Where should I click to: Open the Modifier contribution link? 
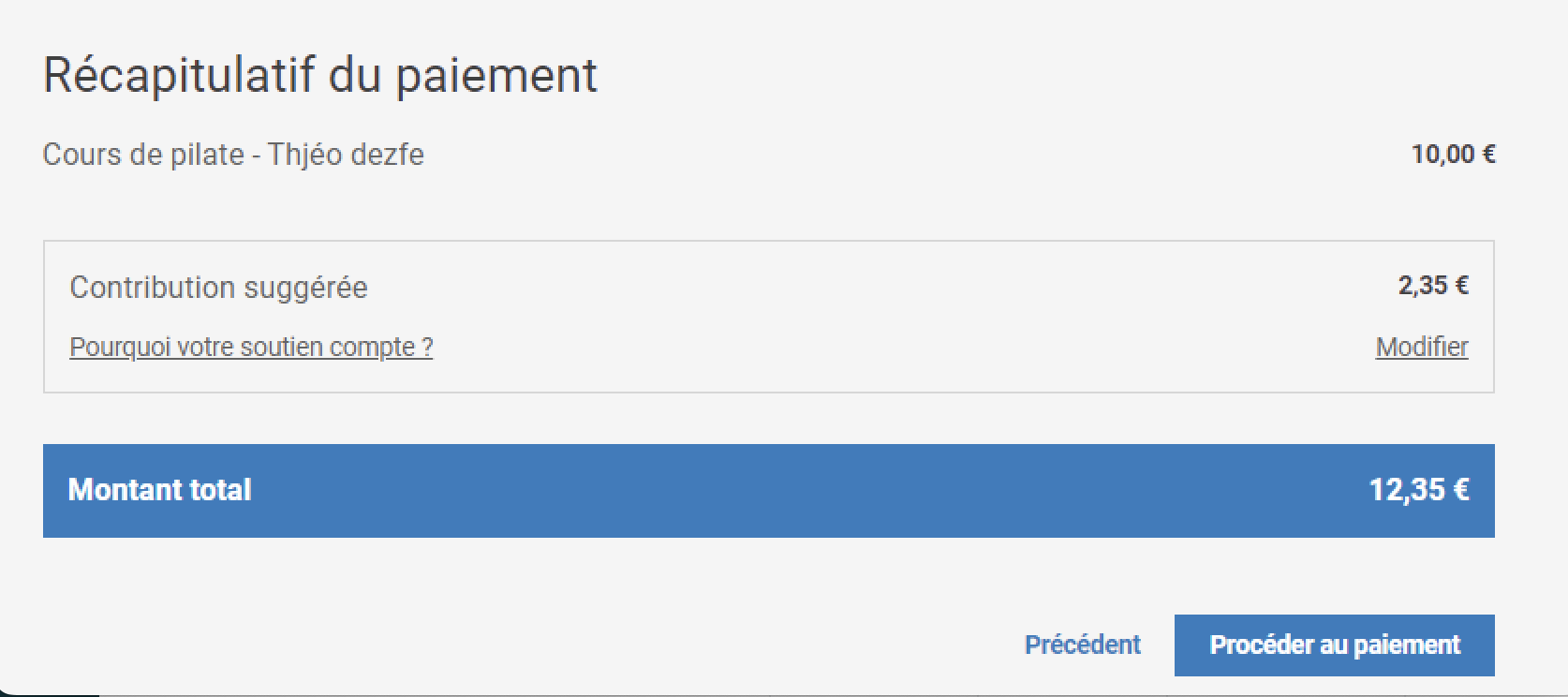point(1421,347)
